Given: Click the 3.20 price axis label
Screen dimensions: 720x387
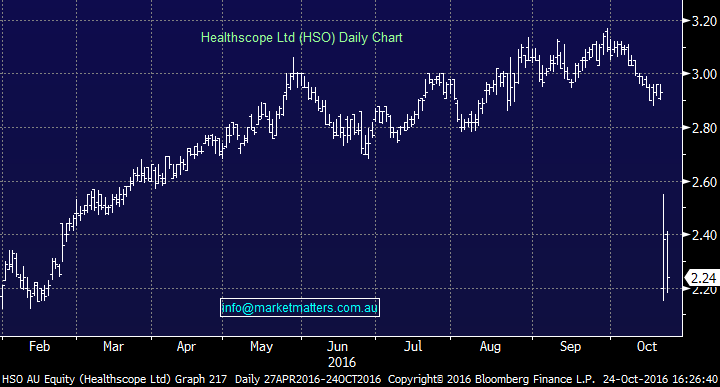Looking at the screenshot, I should 704,21.
